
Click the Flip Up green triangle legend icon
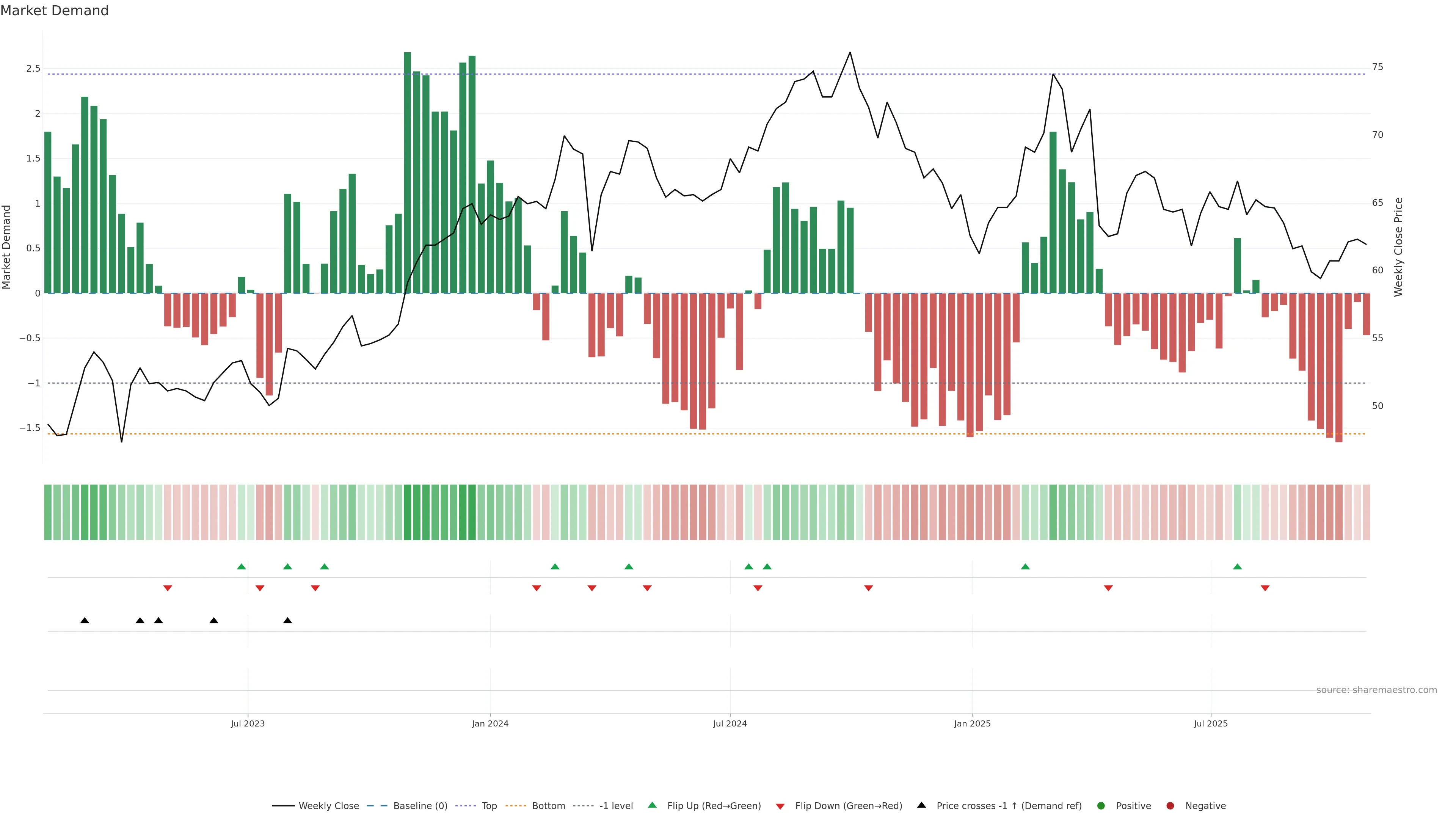coord(652,805)
